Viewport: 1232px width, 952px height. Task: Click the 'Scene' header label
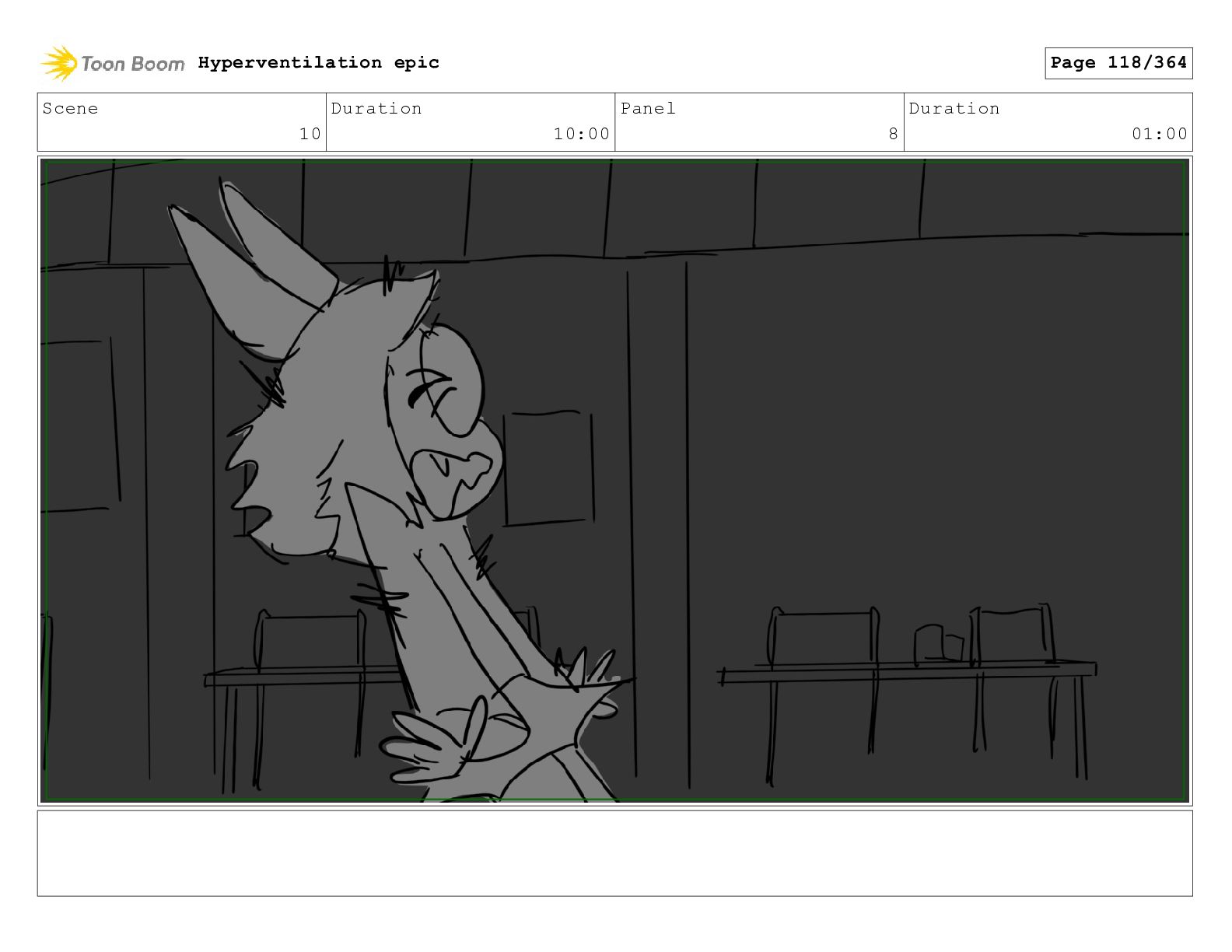(x=70, y=108)
